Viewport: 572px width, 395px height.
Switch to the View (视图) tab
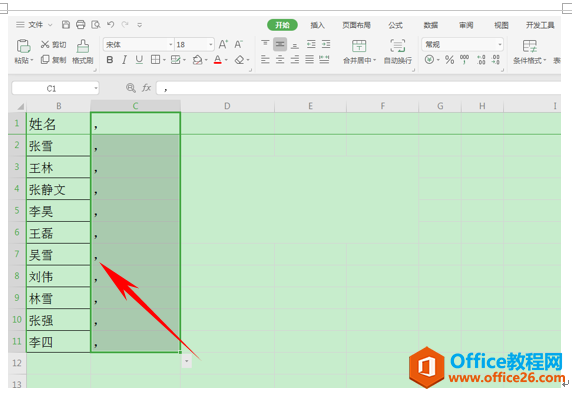tap(501, 25)
